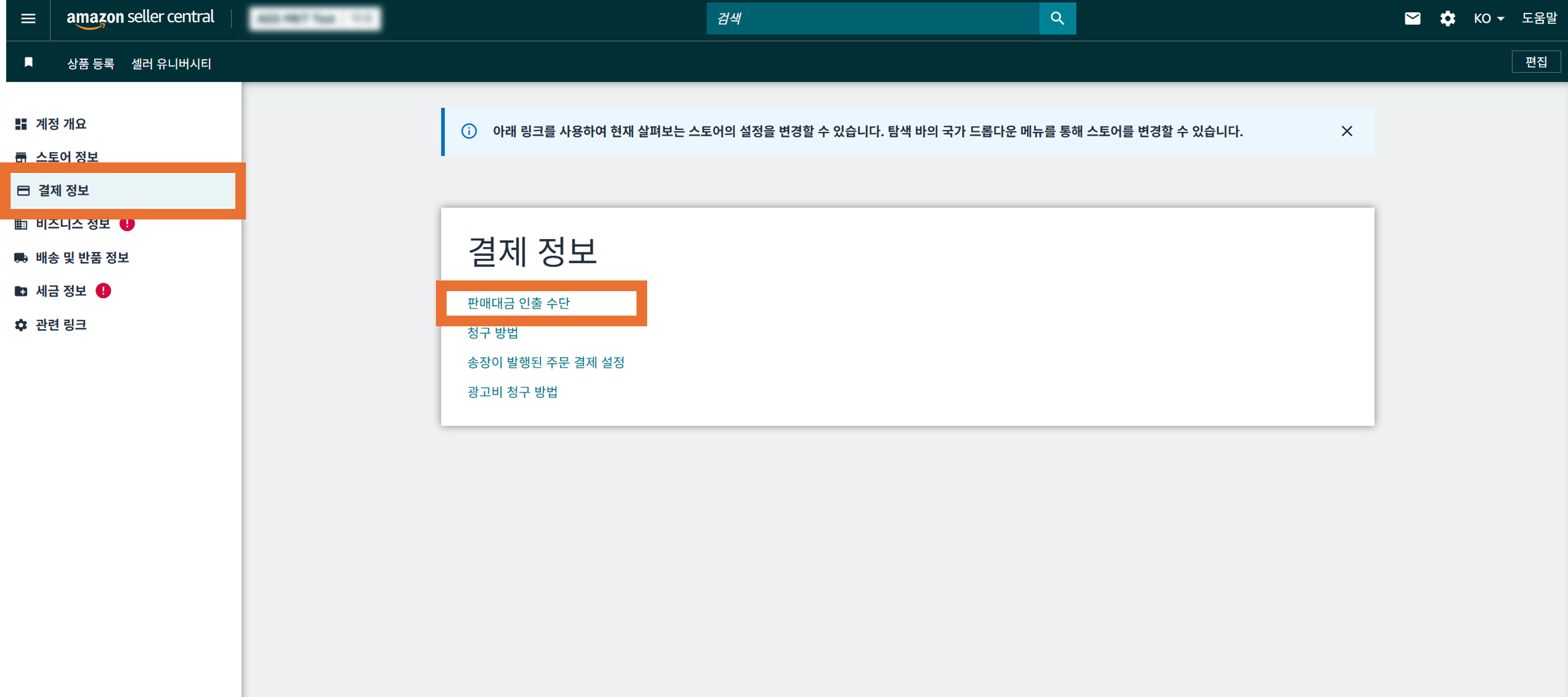
Task: Click the bookmark icon in the navigation bar
Action: (x=28, y=62)
